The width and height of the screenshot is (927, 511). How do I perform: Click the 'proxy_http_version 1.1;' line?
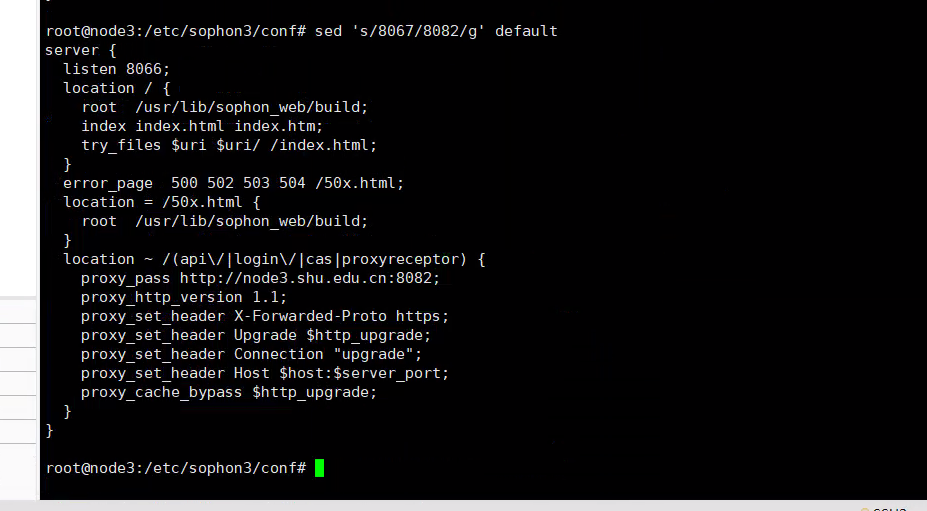click(184, 297)
